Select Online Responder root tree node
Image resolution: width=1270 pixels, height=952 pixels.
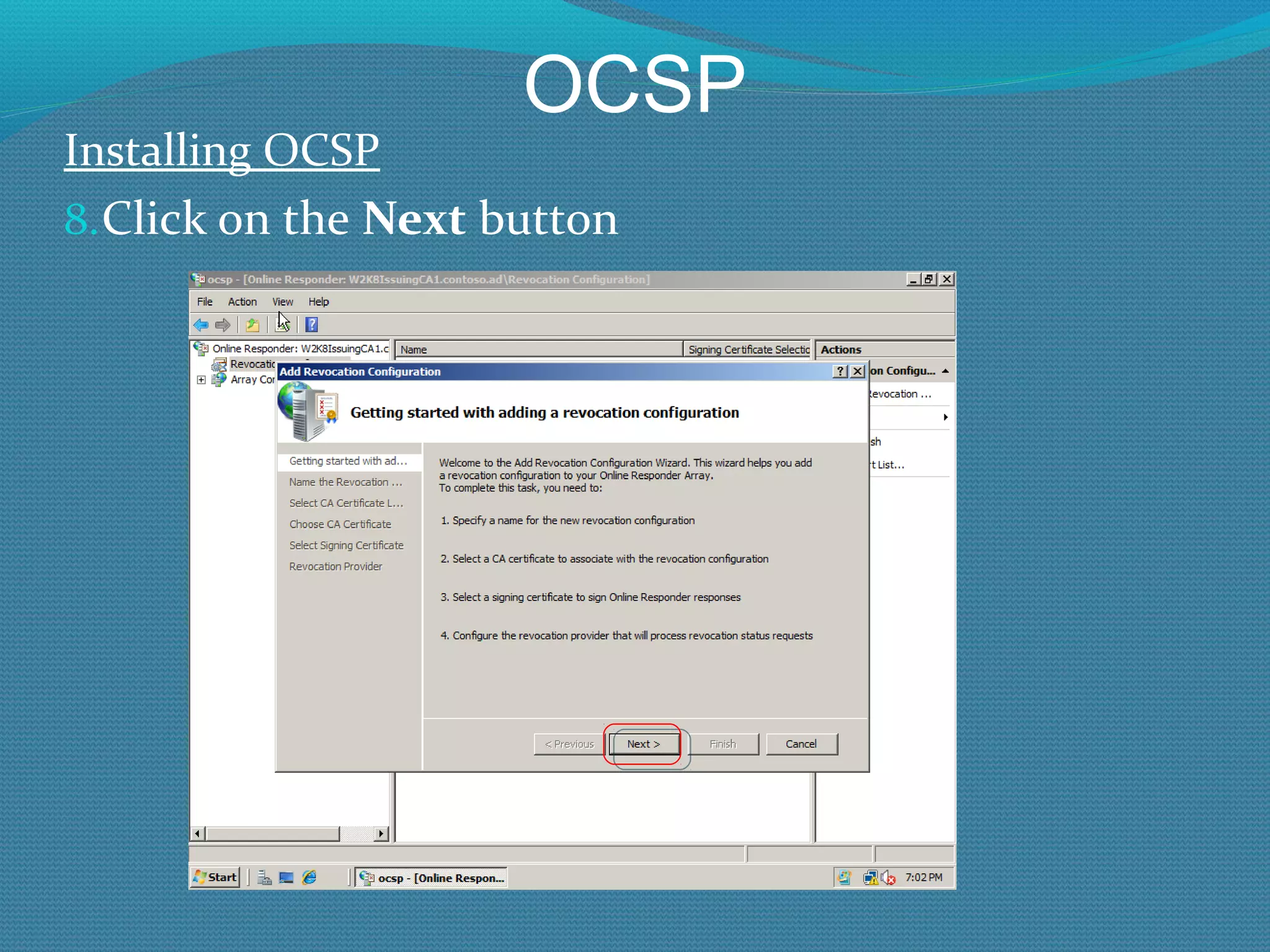(300, 348)
